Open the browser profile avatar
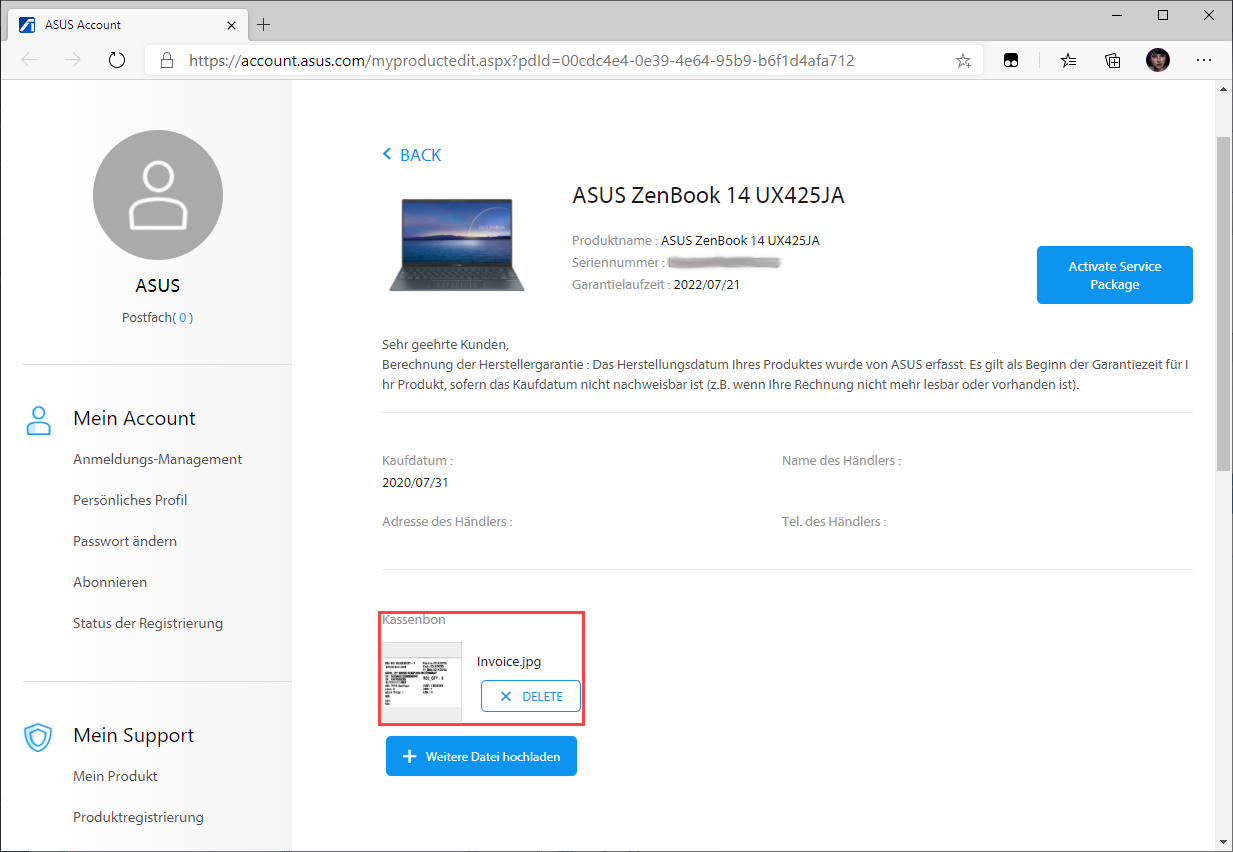The width and height of the screenshot is (1233, 852). tap(1158, 60)
